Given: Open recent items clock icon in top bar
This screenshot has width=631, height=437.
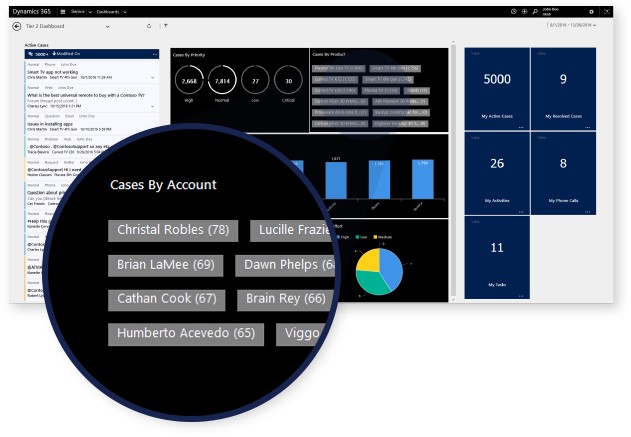Looking at the screenshot, I should [513, 11].
